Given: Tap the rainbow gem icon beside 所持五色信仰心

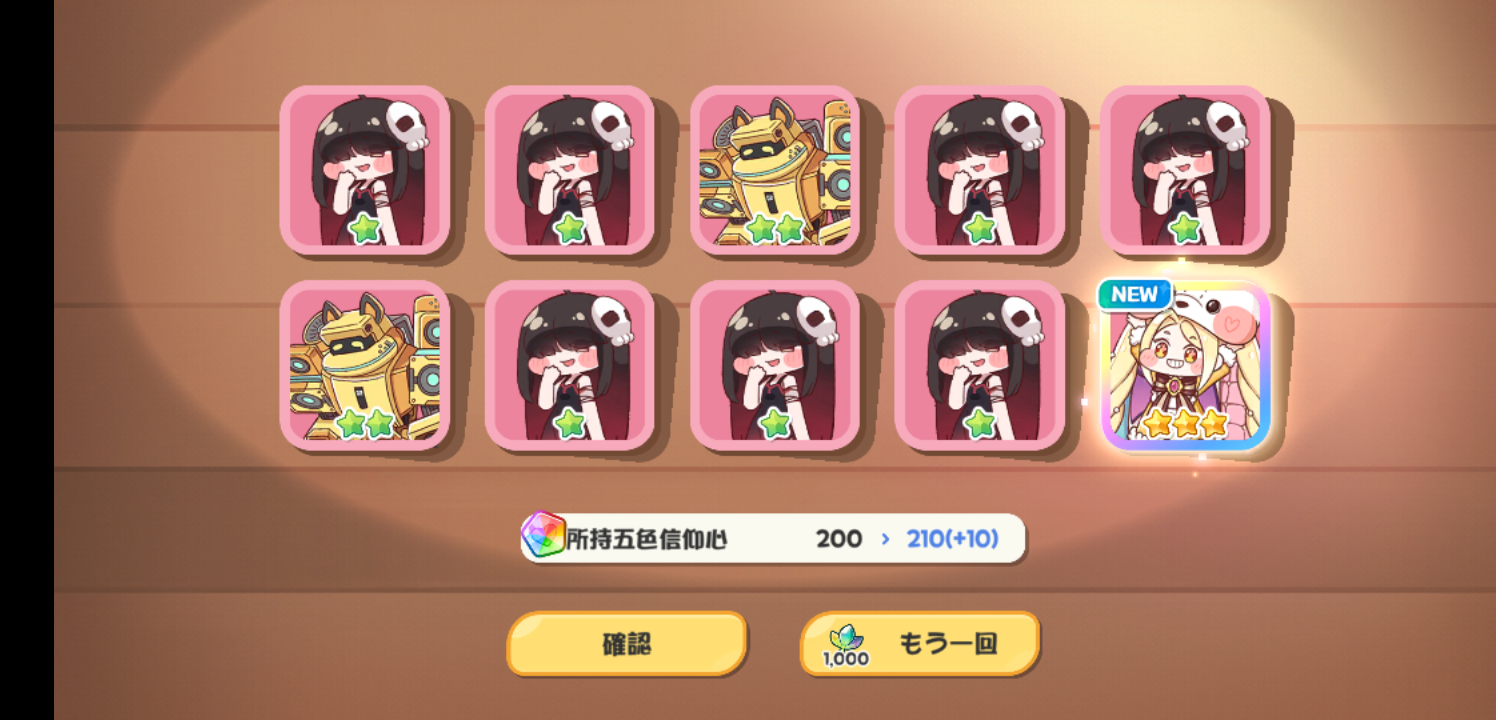Looking at the screenshot, I should coord(544,536).
